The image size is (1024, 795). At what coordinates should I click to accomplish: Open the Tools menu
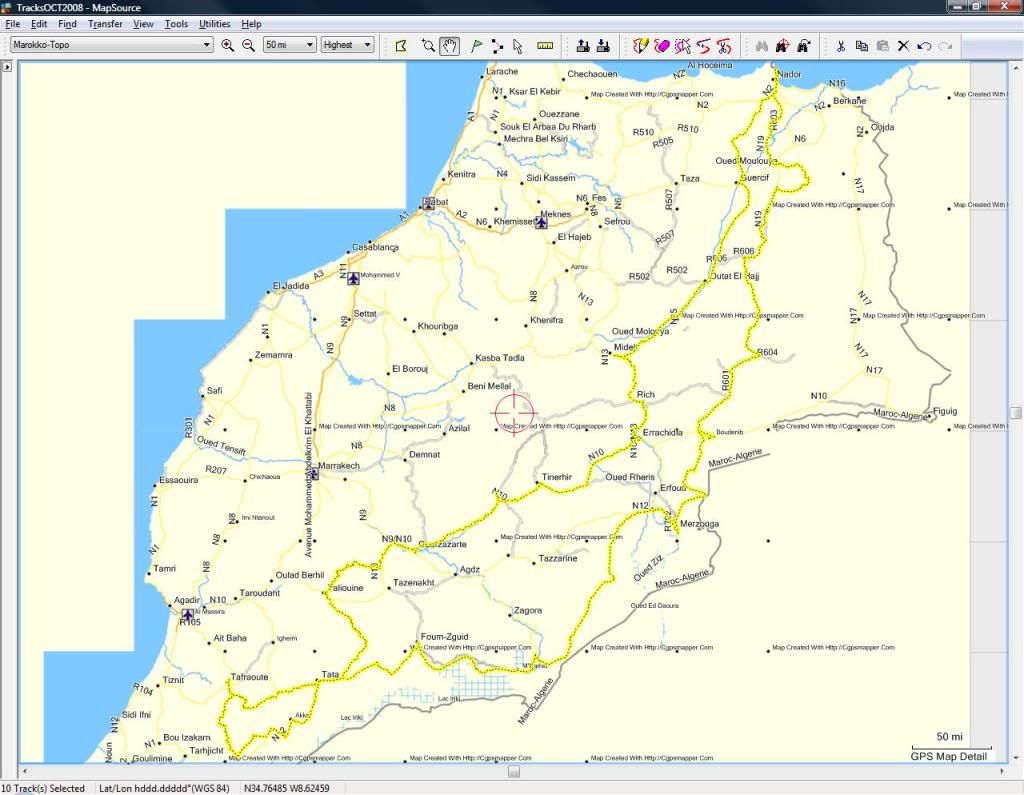pos(176,24)
